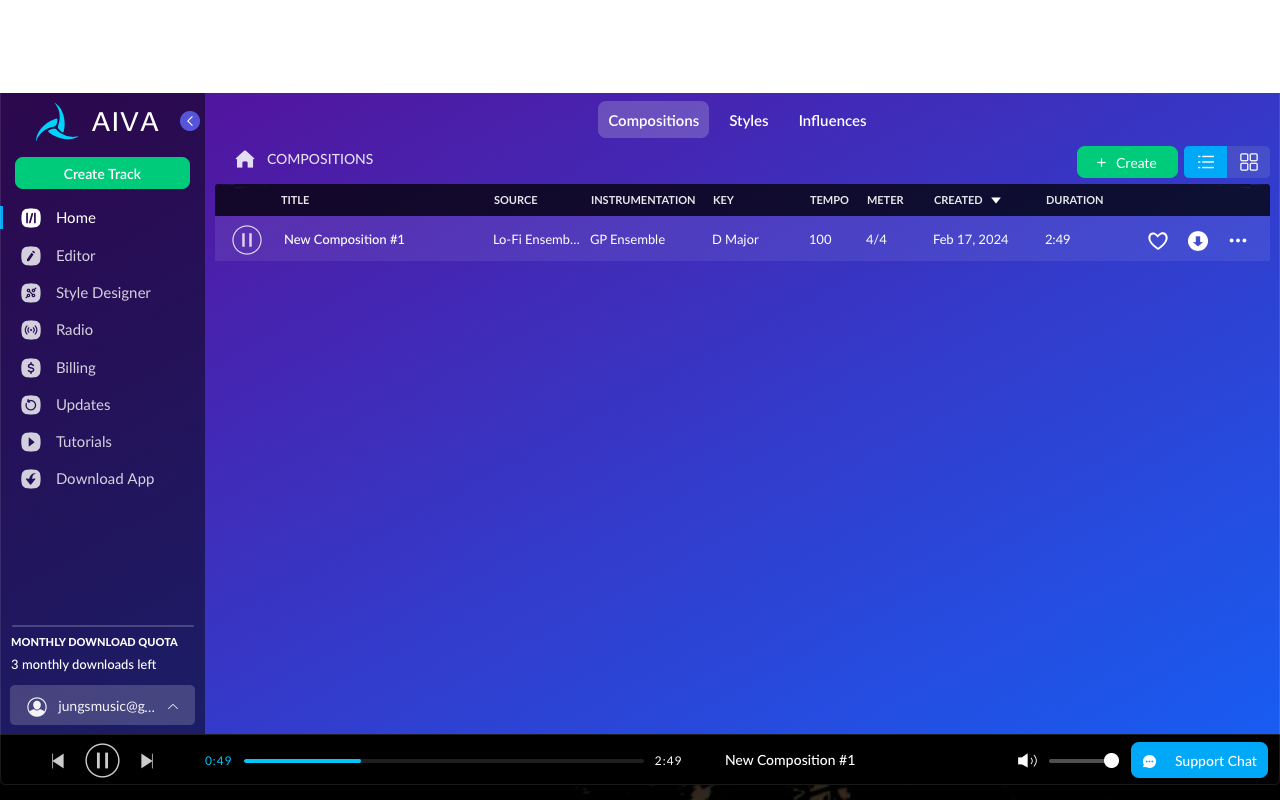Switch to the Influences tab

coord(832,120)
